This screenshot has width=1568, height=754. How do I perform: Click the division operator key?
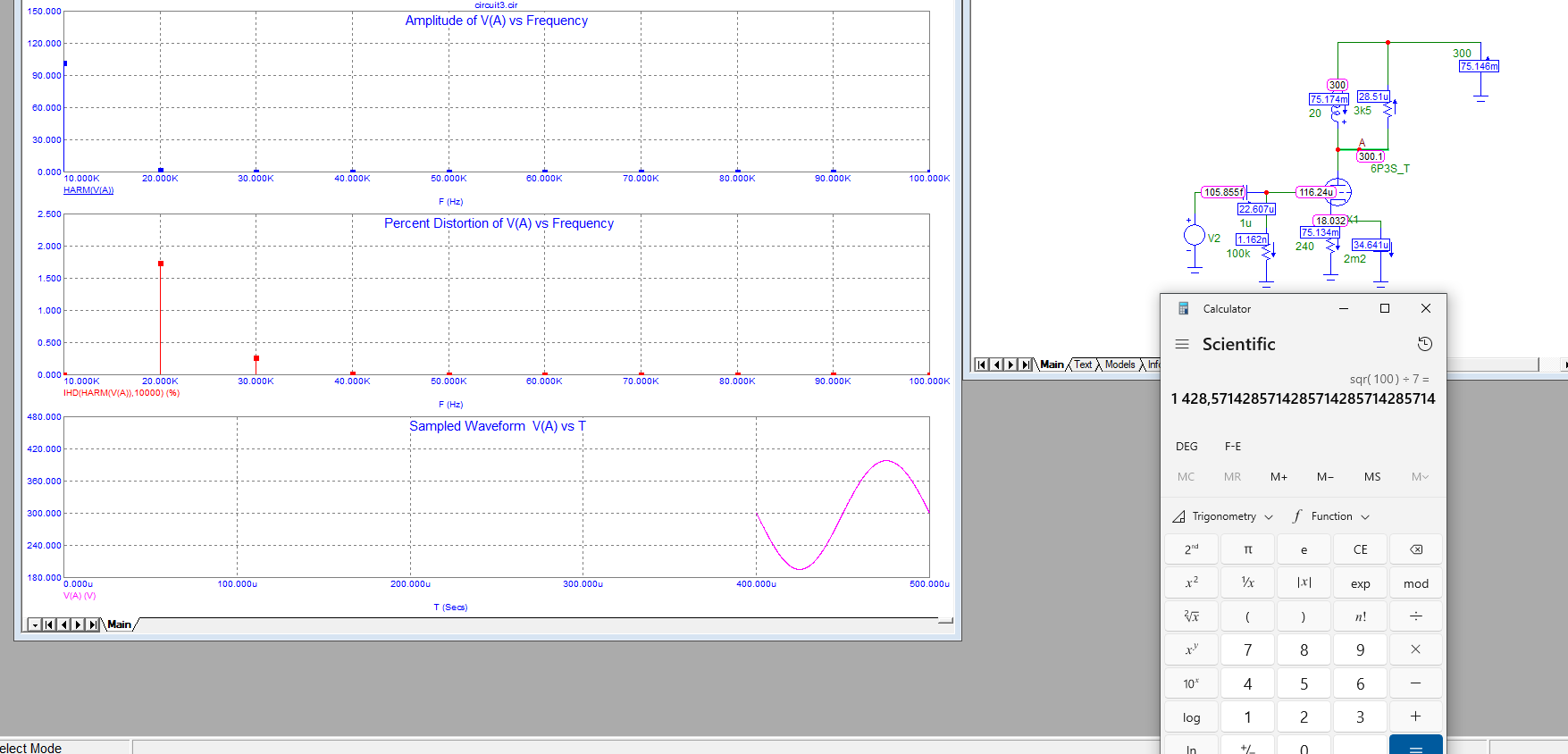click(x=1416, y=616)
